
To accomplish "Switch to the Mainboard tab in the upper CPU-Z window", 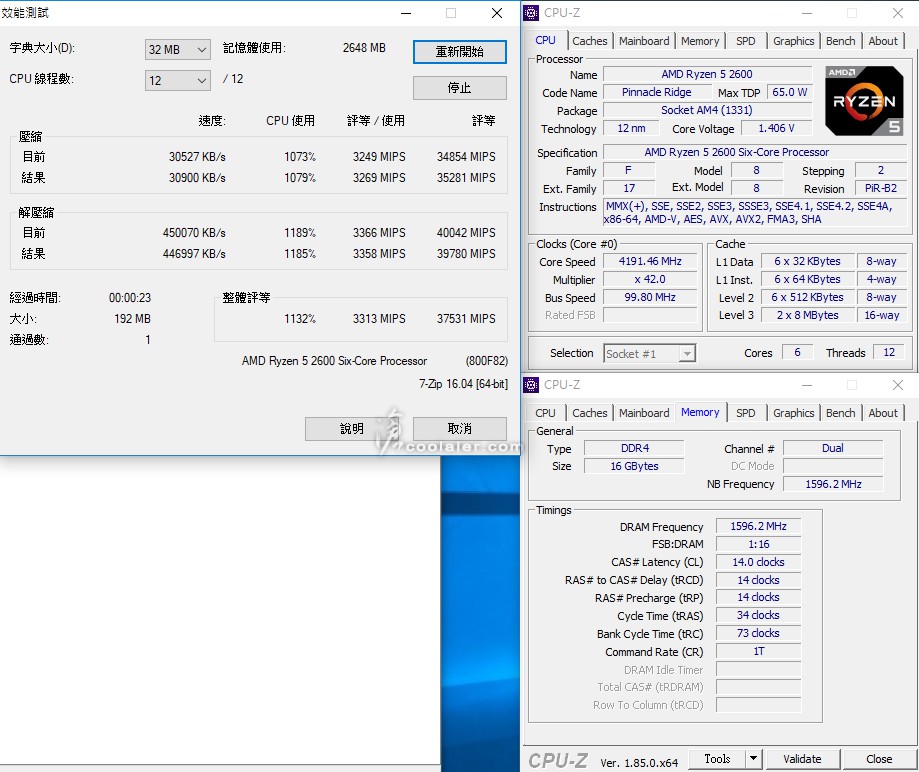I will [x=644, y=41].
